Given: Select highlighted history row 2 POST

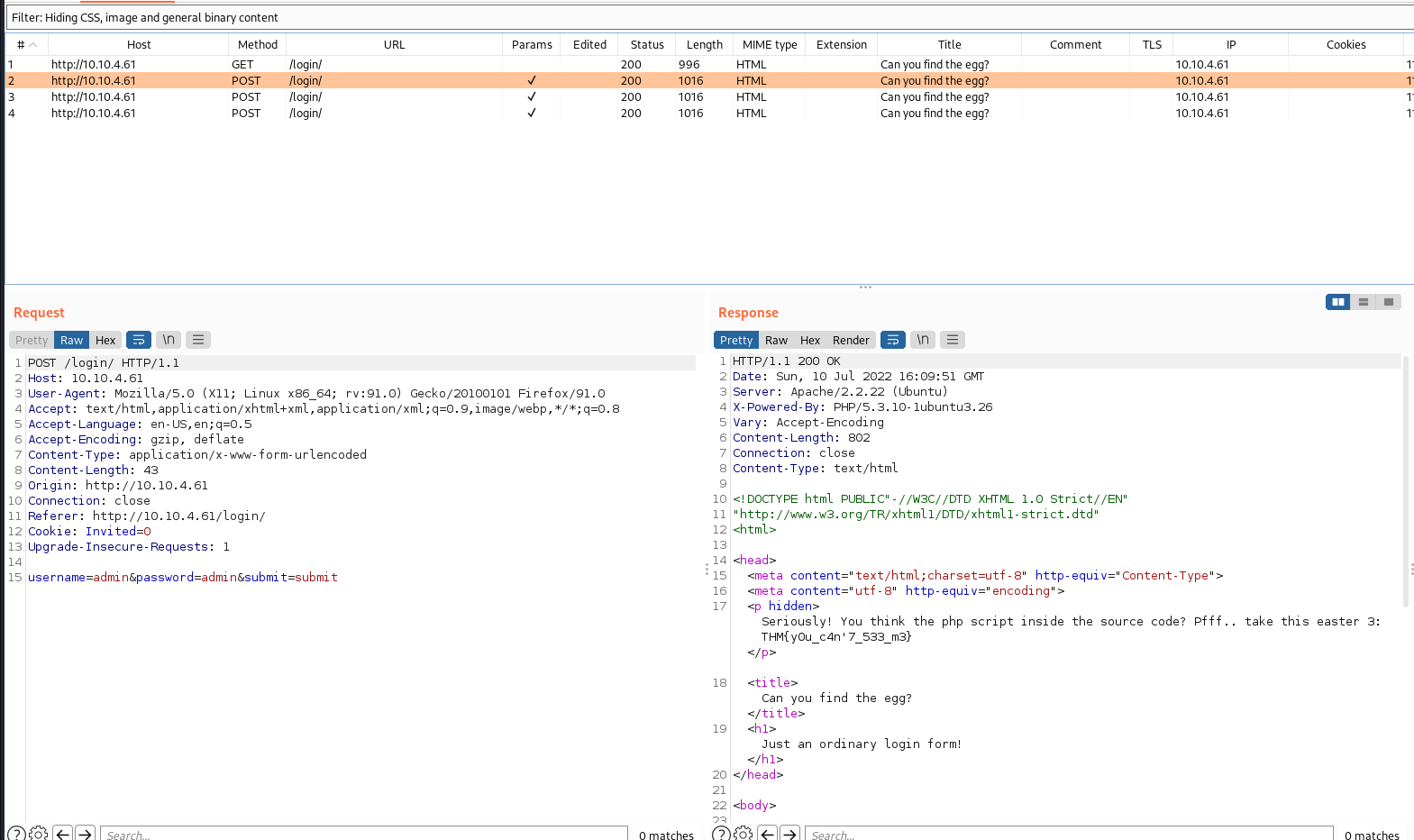Looking at the screenshot, I should coord(709,80).
